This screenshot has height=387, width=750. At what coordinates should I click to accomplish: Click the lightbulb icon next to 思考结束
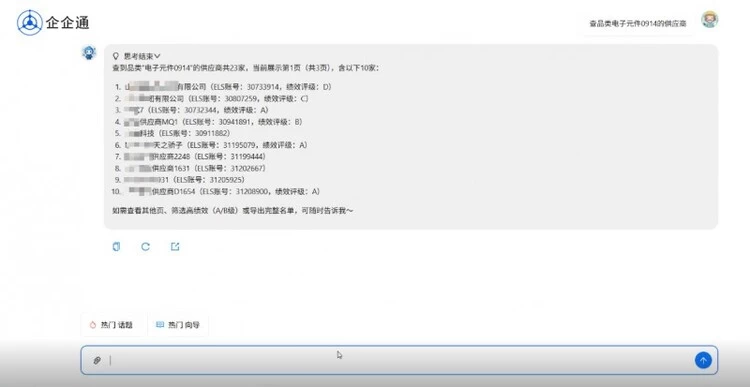tap(115, 56)
